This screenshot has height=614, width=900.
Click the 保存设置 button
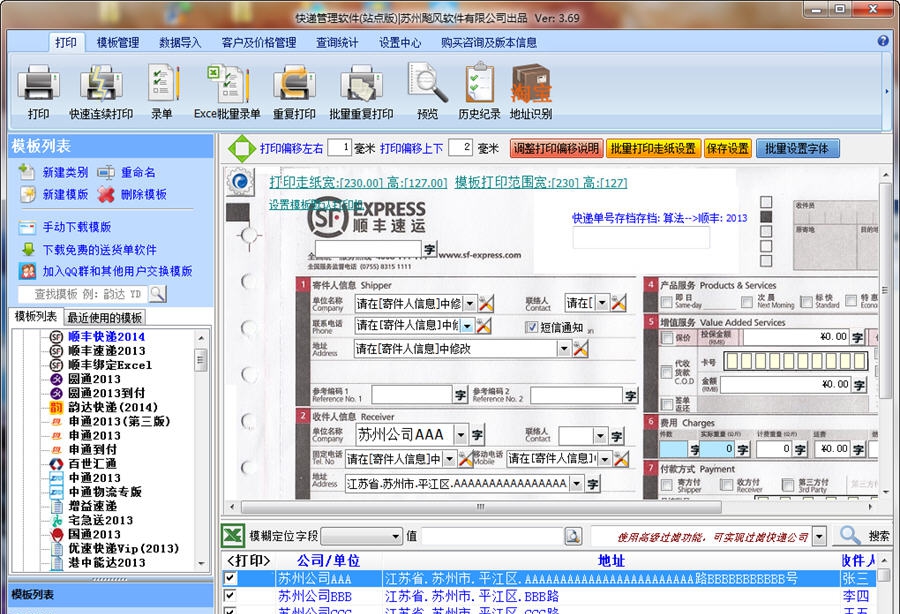click(x=727, y=149)
